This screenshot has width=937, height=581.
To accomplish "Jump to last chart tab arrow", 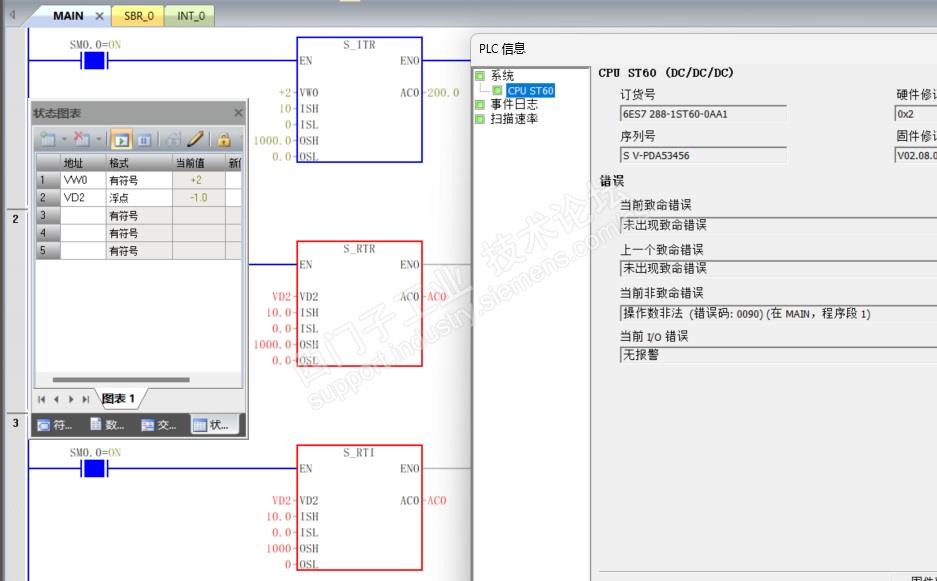I will pos(85,399).
